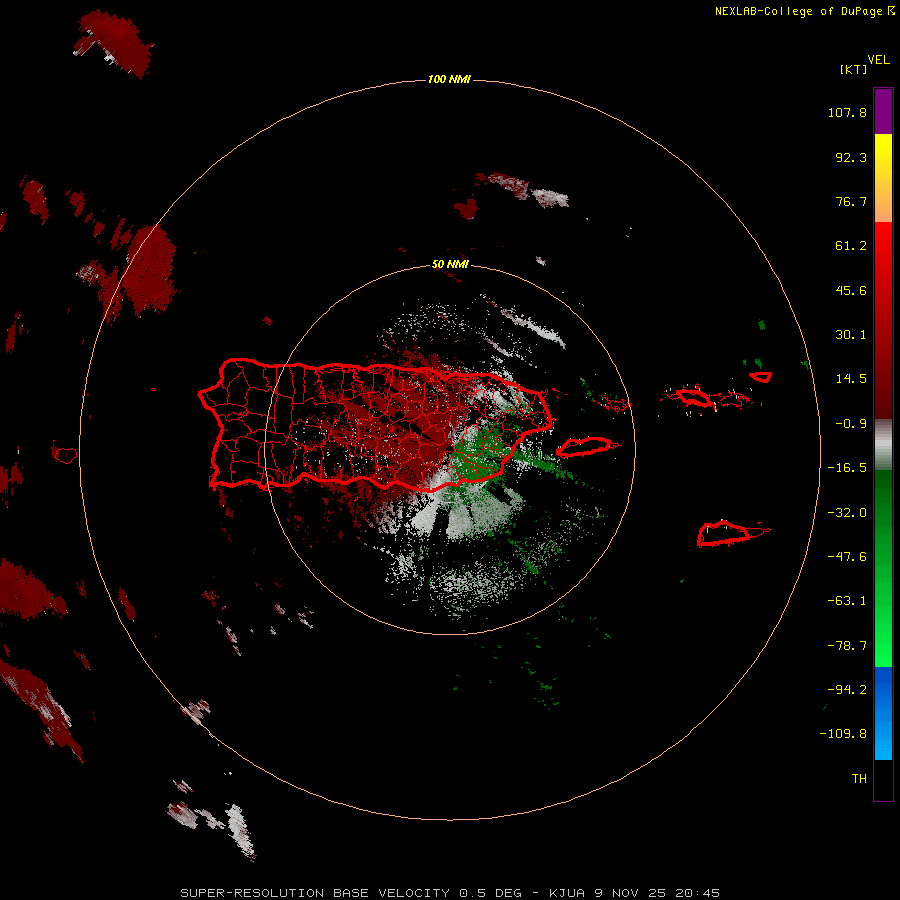This screenshot has width=900, height=900.
Task: Click the -47.6 legend value
Action: pos(847,557)
